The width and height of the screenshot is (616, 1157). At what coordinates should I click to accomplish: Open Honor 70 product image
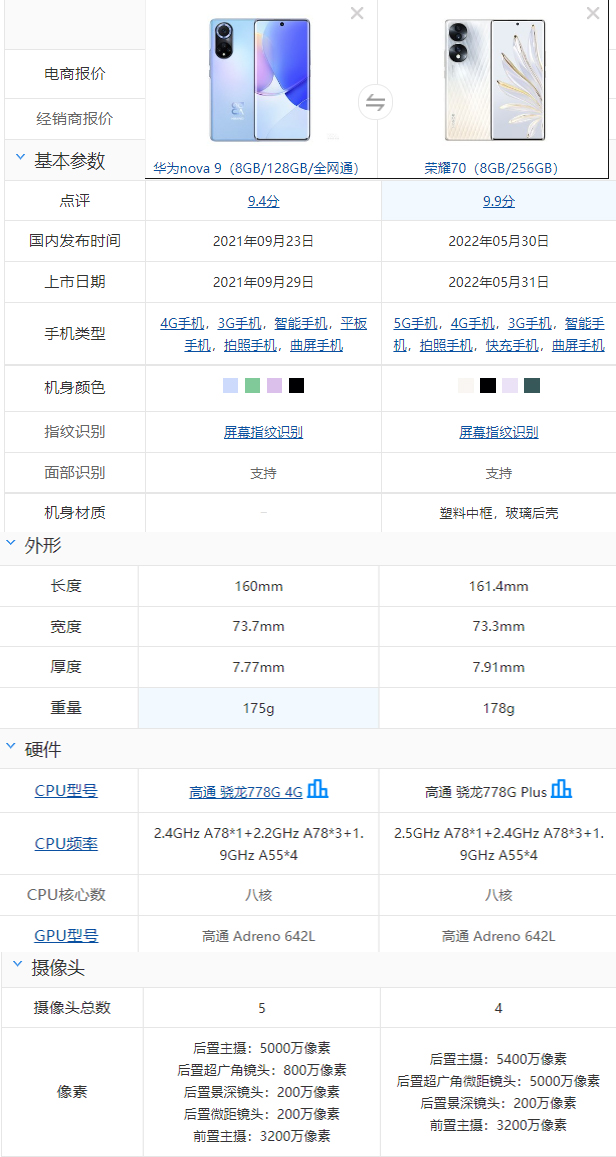495,80
